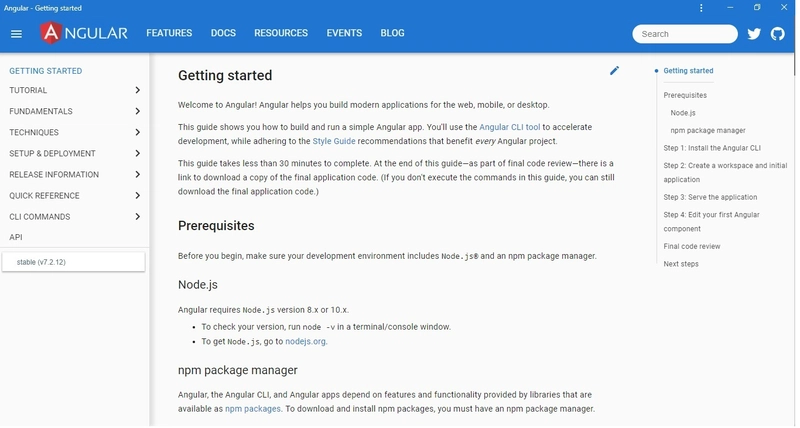Expand Setup & Deployment chevron
This screenshot has height=428, width=800.
pyautogui.click(x=137, y=153)
